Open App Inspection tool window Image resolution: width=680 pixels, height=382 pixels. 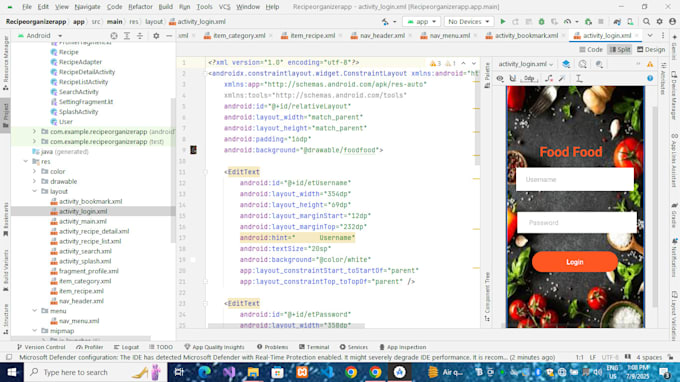(402, 347)
